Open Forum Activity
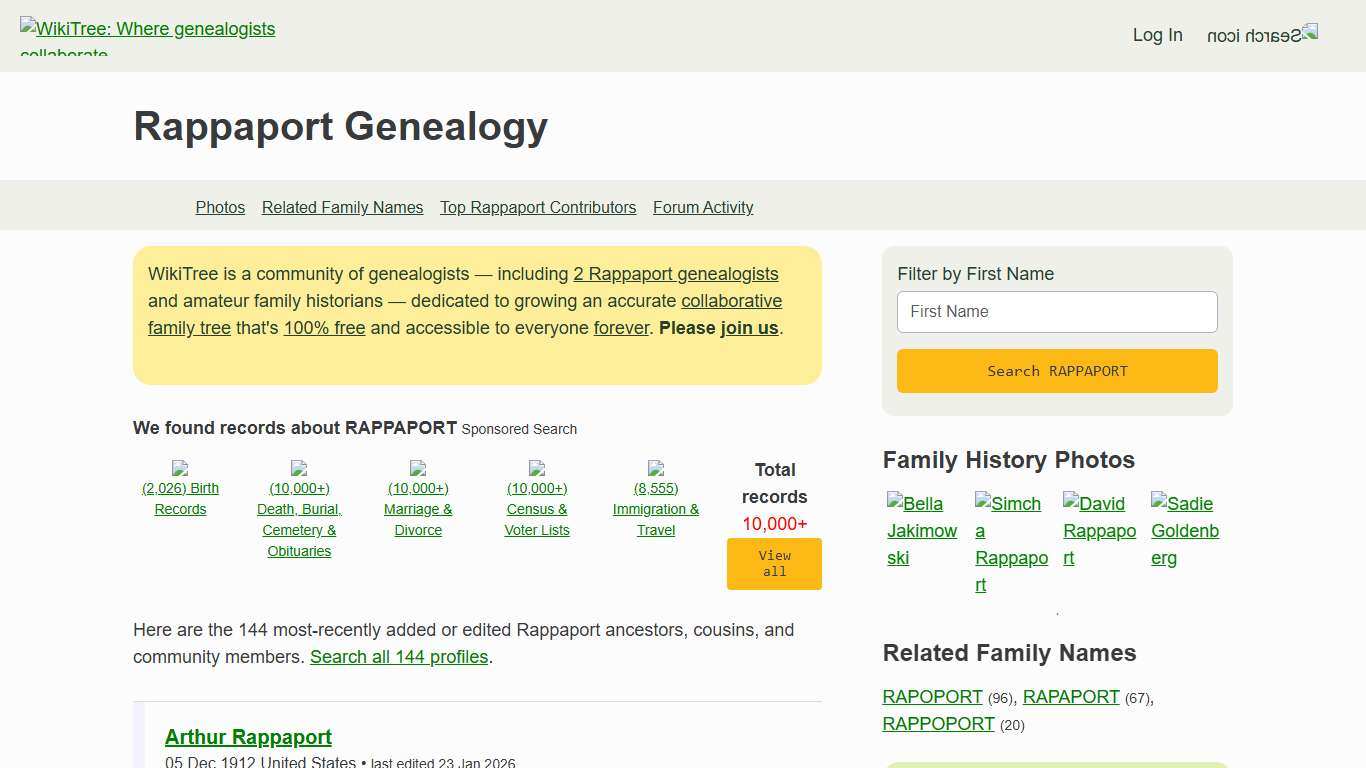Screen dimensions: 1366x768 [703, 207]
